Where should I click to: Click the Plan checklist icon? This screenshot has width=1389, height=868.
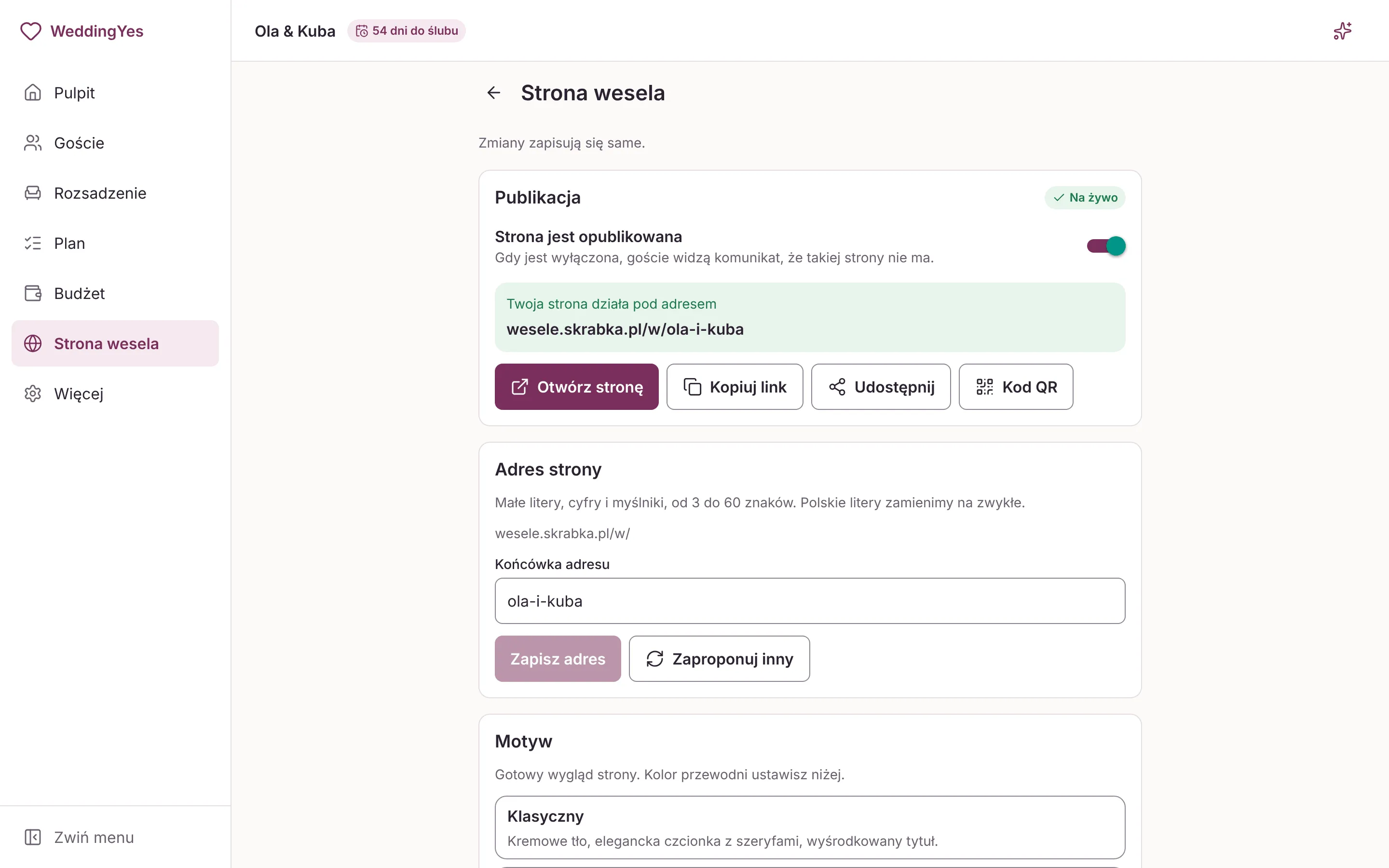click(33, 244)
